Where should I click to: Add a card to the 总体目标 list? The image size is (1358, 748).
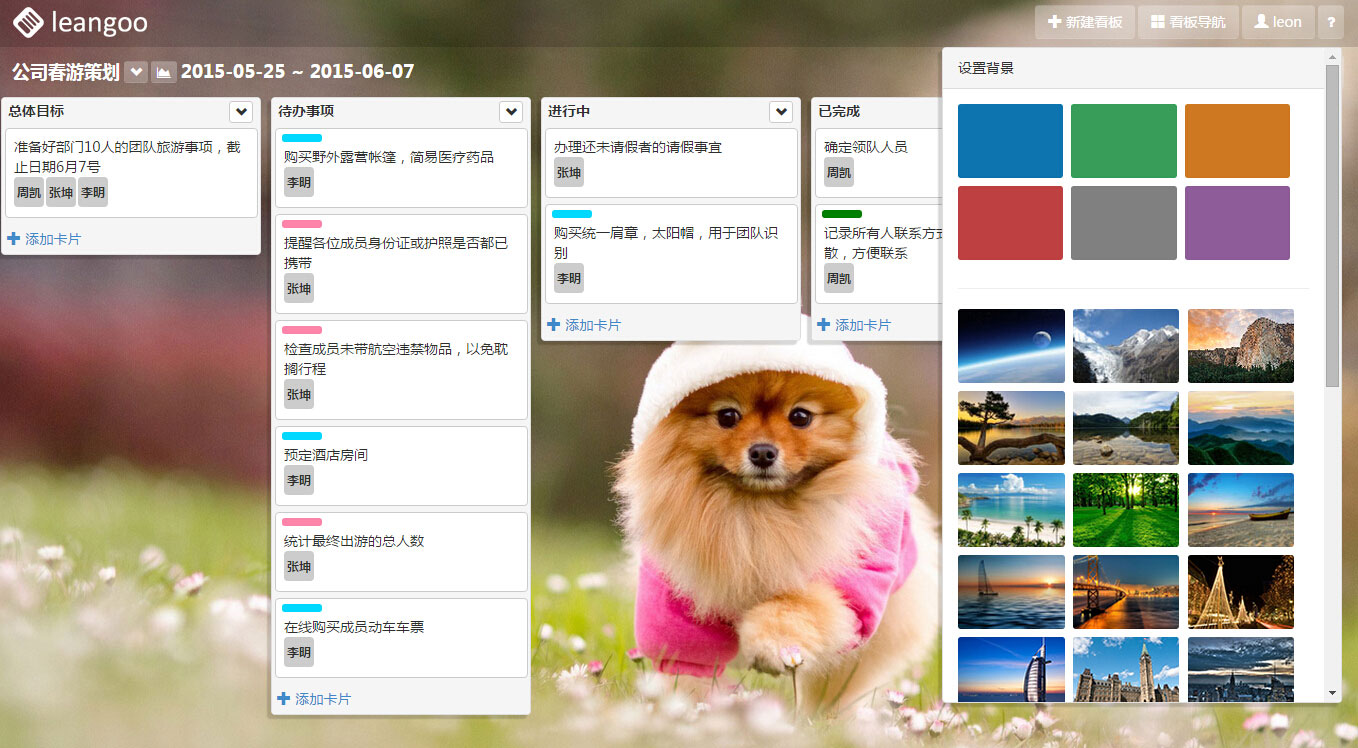44,239
